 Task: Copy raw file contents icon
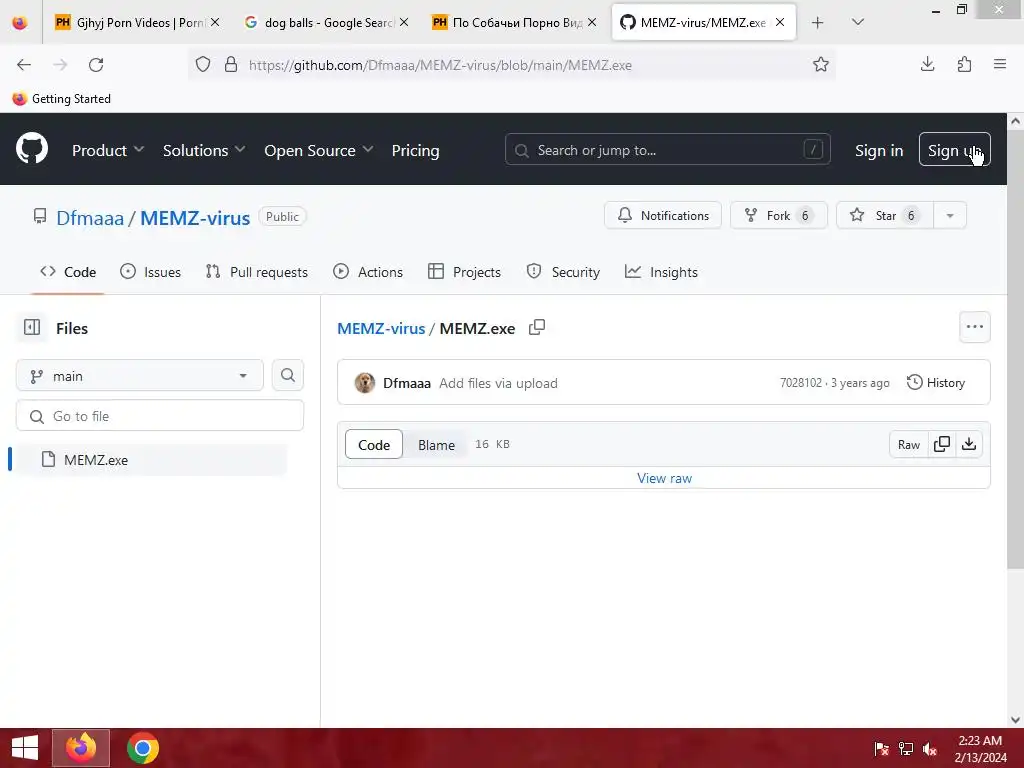click(x=942, y=444)
